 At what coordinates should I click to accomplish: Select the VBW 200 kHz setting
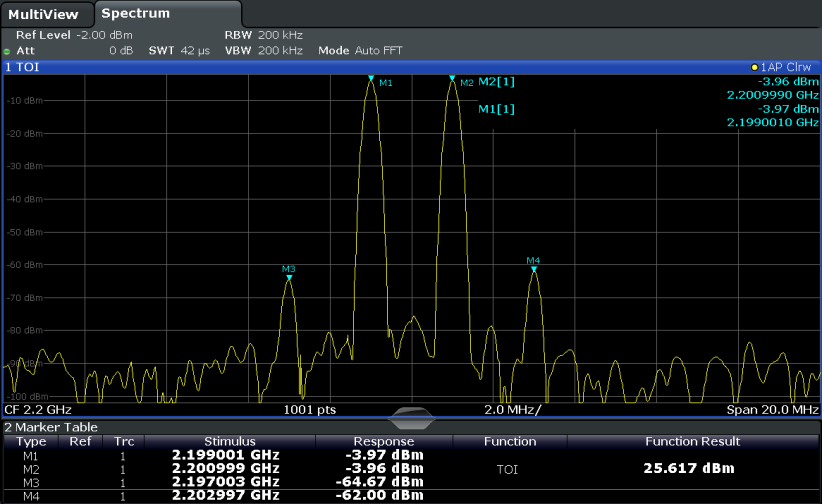pyautogui.click(x=263, y=50)
